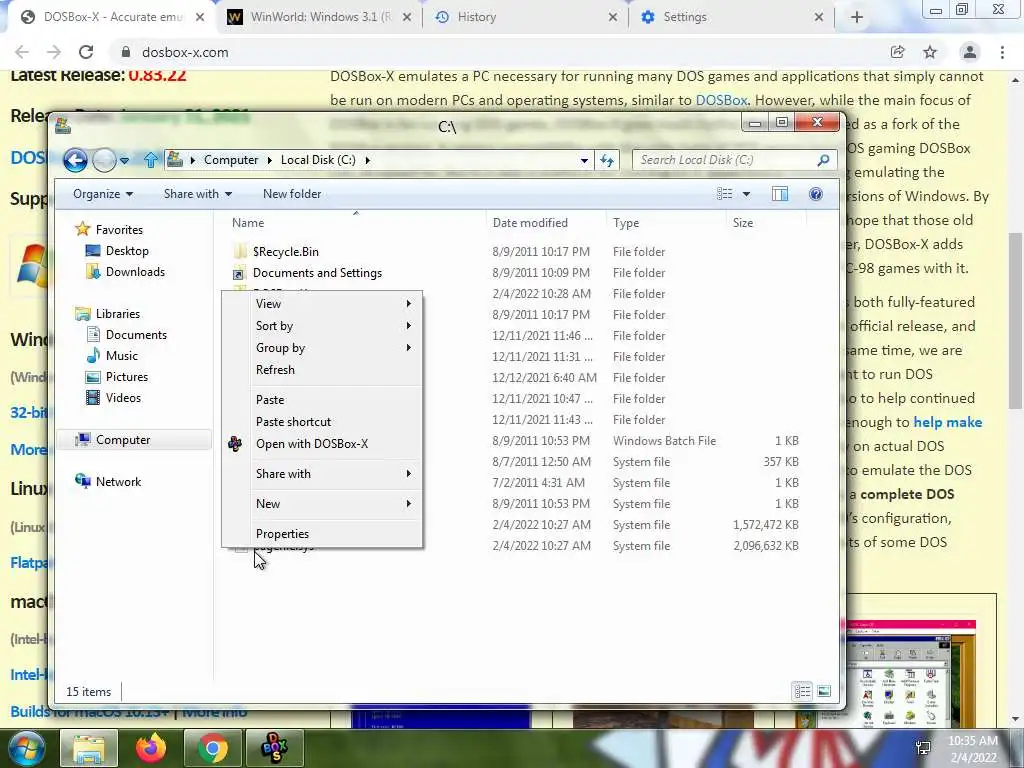Image resolution: width=1024 pixels, height=768 pixels.
Task: Click the Explorer Back navigation button
Action: coord(75,160)
